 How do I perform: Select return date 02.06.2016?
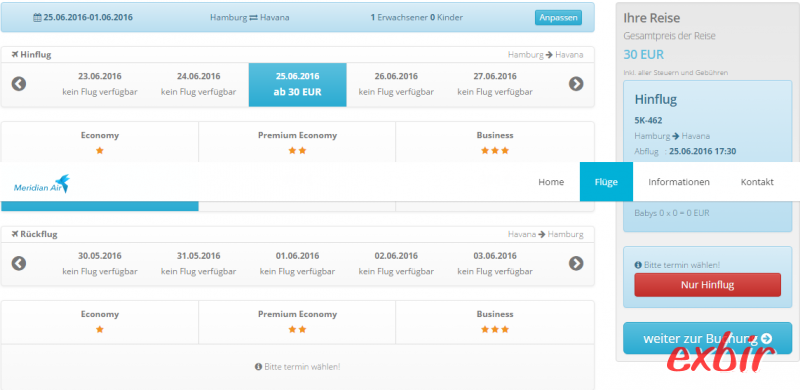point(396,263)
